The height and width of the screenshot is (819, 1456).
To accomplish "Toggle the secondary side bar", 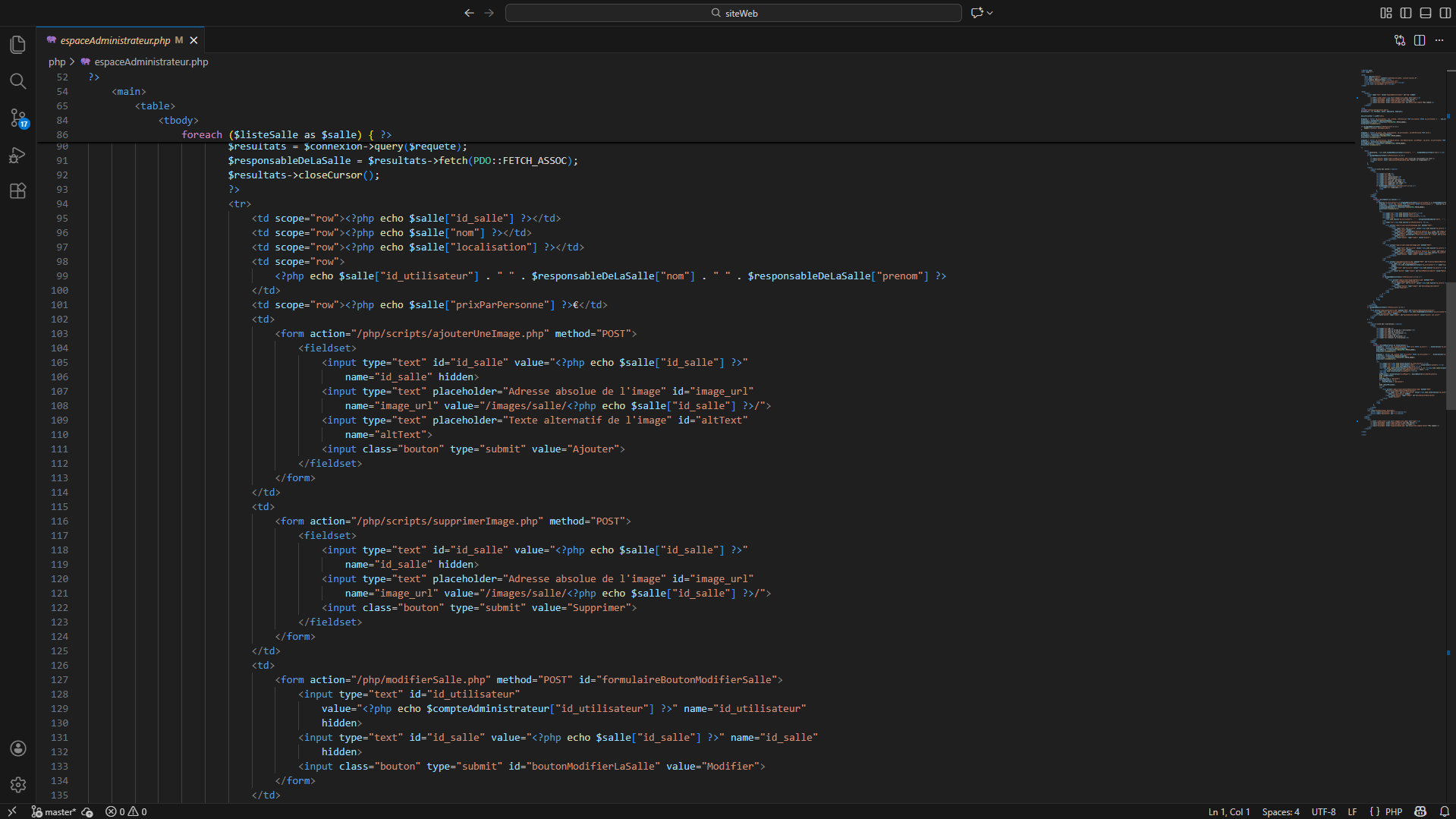I will pos(1445,13).
